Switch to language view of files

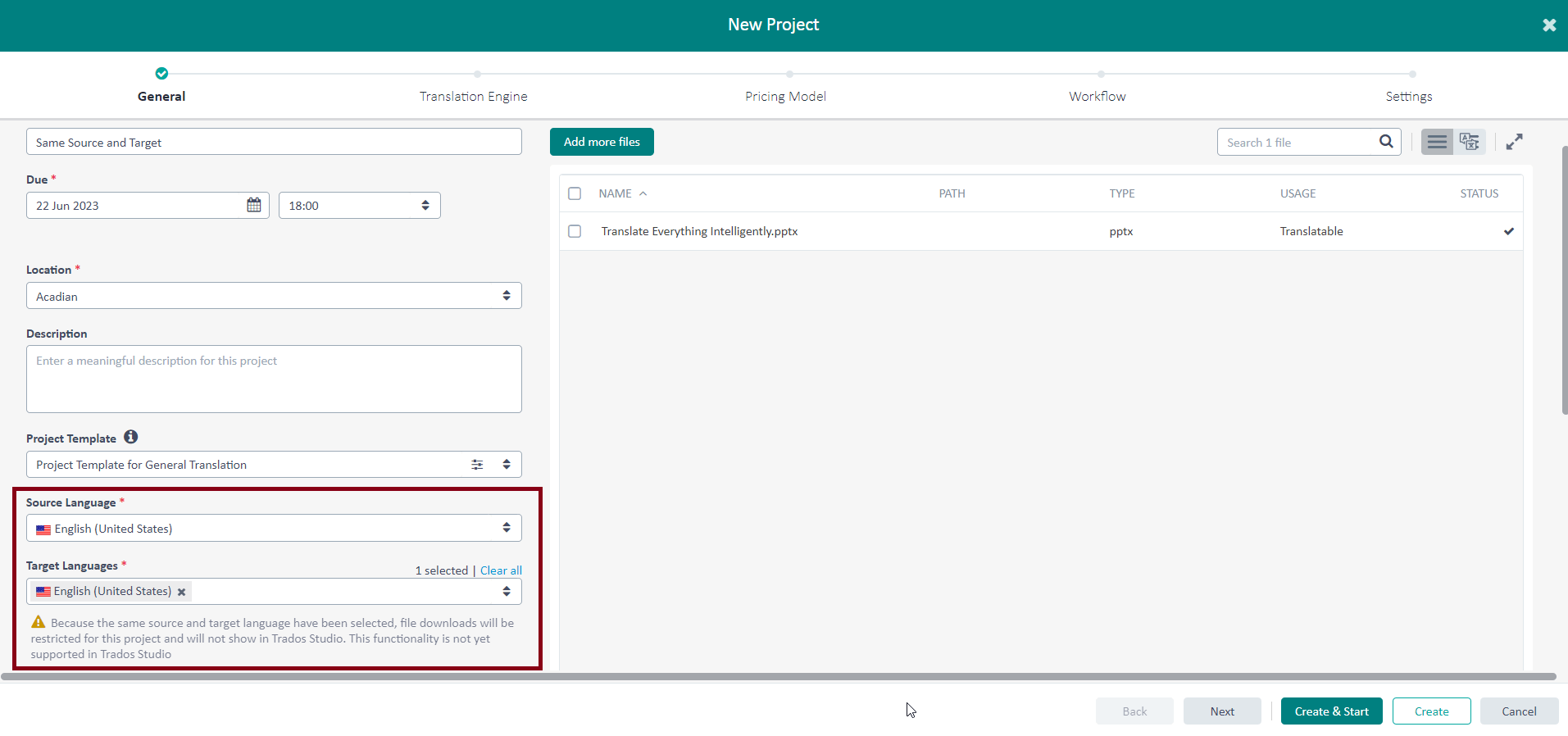click(x=1469, y=142)
